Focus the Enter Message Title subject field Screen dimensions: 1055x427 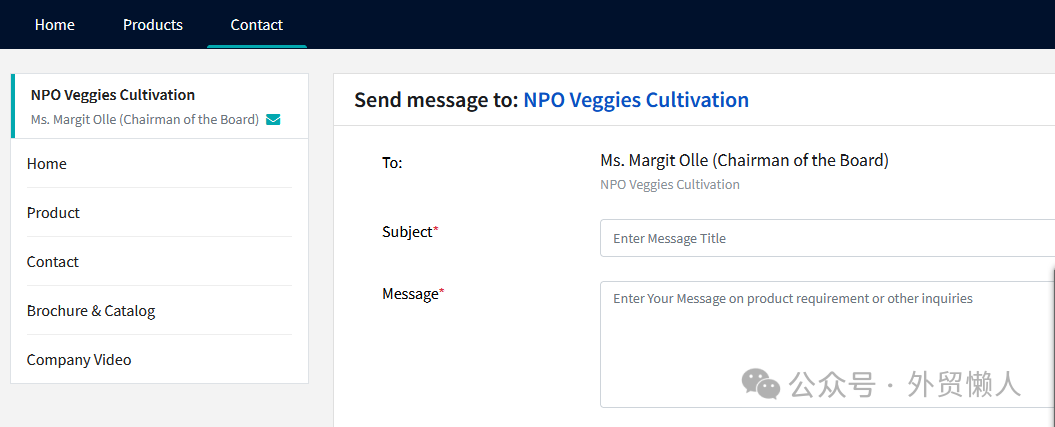pyautogui.click(x=827, y=239)
